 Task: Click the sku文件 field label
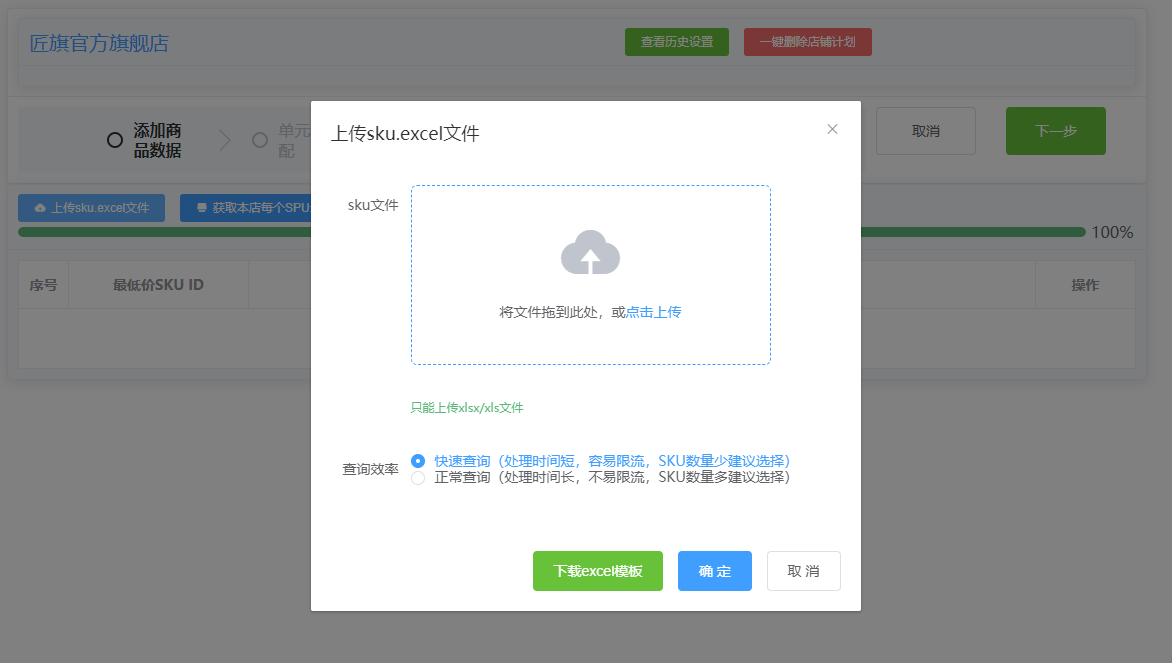373,205
